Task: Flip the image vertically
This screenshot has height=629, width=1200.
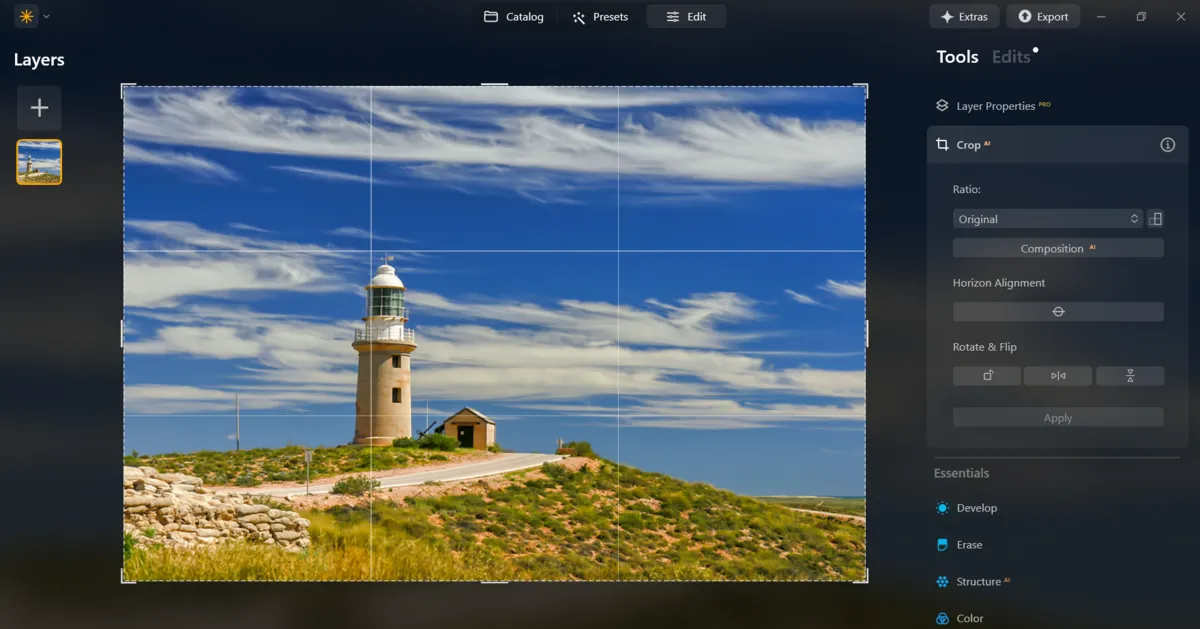Action: coord(1130,375)
